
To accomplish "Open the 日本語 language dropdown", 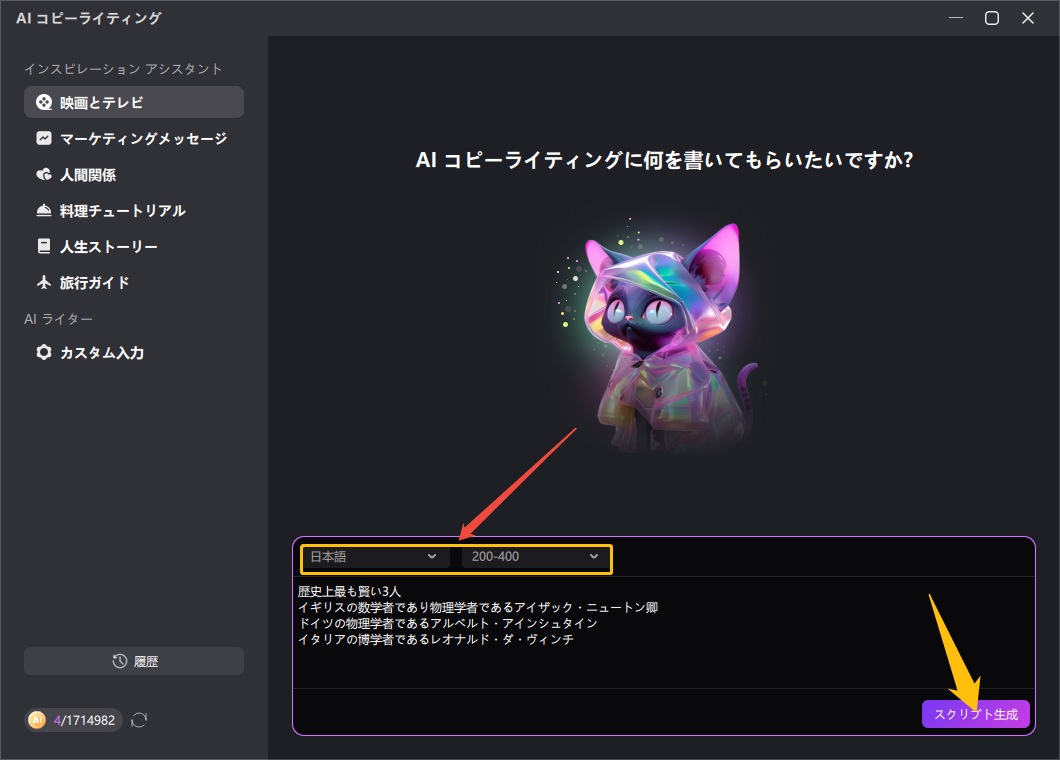I will [373, 556].
